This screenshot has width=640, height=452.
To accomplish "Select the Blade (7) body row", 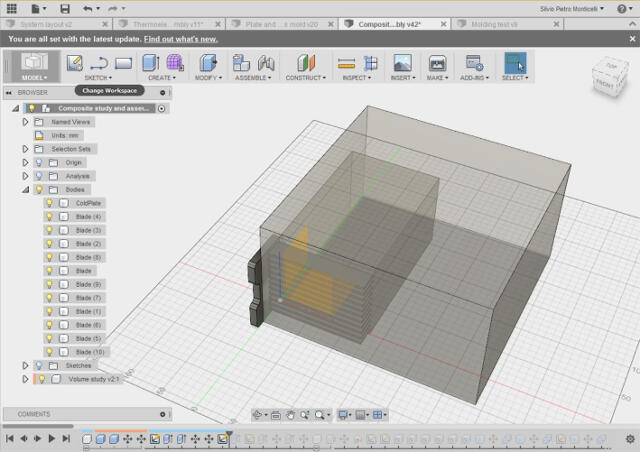I will tap(74, 298).
